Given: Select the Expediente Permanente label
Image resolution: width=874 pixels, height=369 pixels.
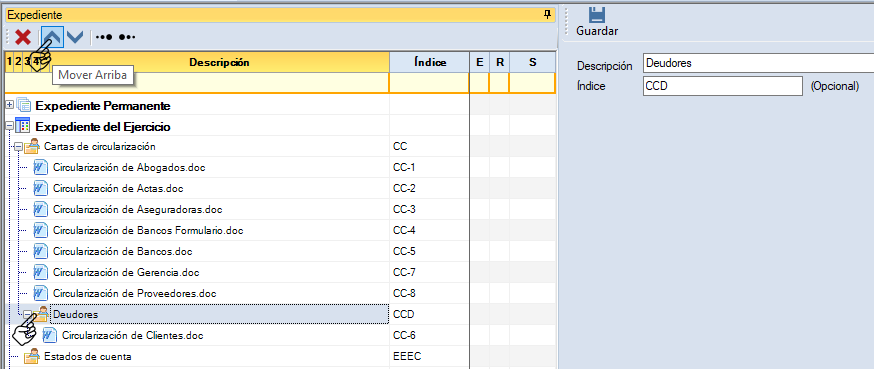Looking at the screenshot, I should pos(103,105).
